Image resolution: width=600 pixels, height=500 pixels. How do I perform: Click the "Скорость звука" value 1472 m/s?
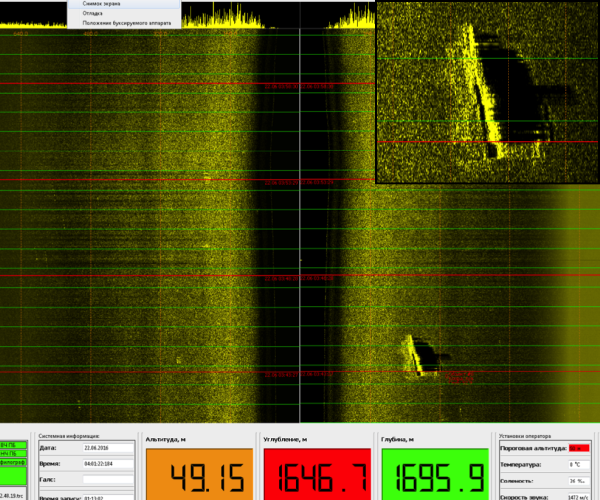pyautogui.click(x=579, y=497)
